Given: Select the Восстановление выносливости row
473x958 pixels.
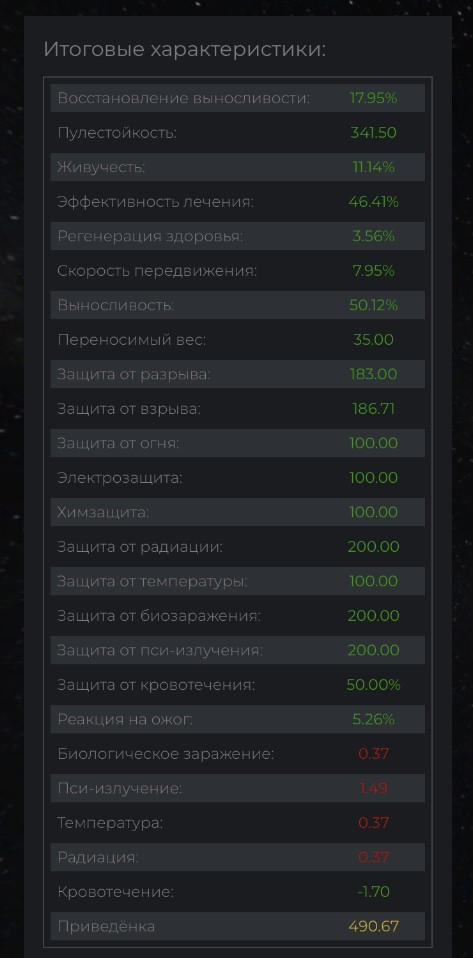Looking at the screenshot, I should pyautogui.click(x=238, y=98).
